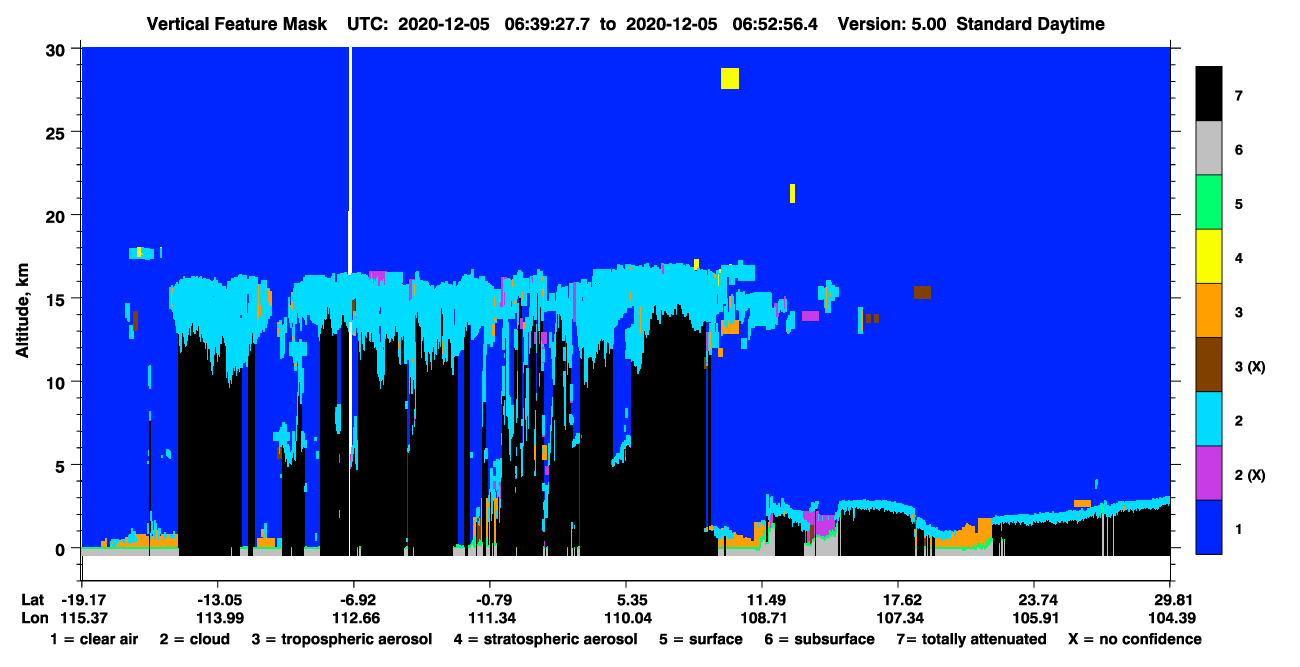Click the longitude value 115.37
Screen dimensions: 1300x667
[x=83, y=617]
